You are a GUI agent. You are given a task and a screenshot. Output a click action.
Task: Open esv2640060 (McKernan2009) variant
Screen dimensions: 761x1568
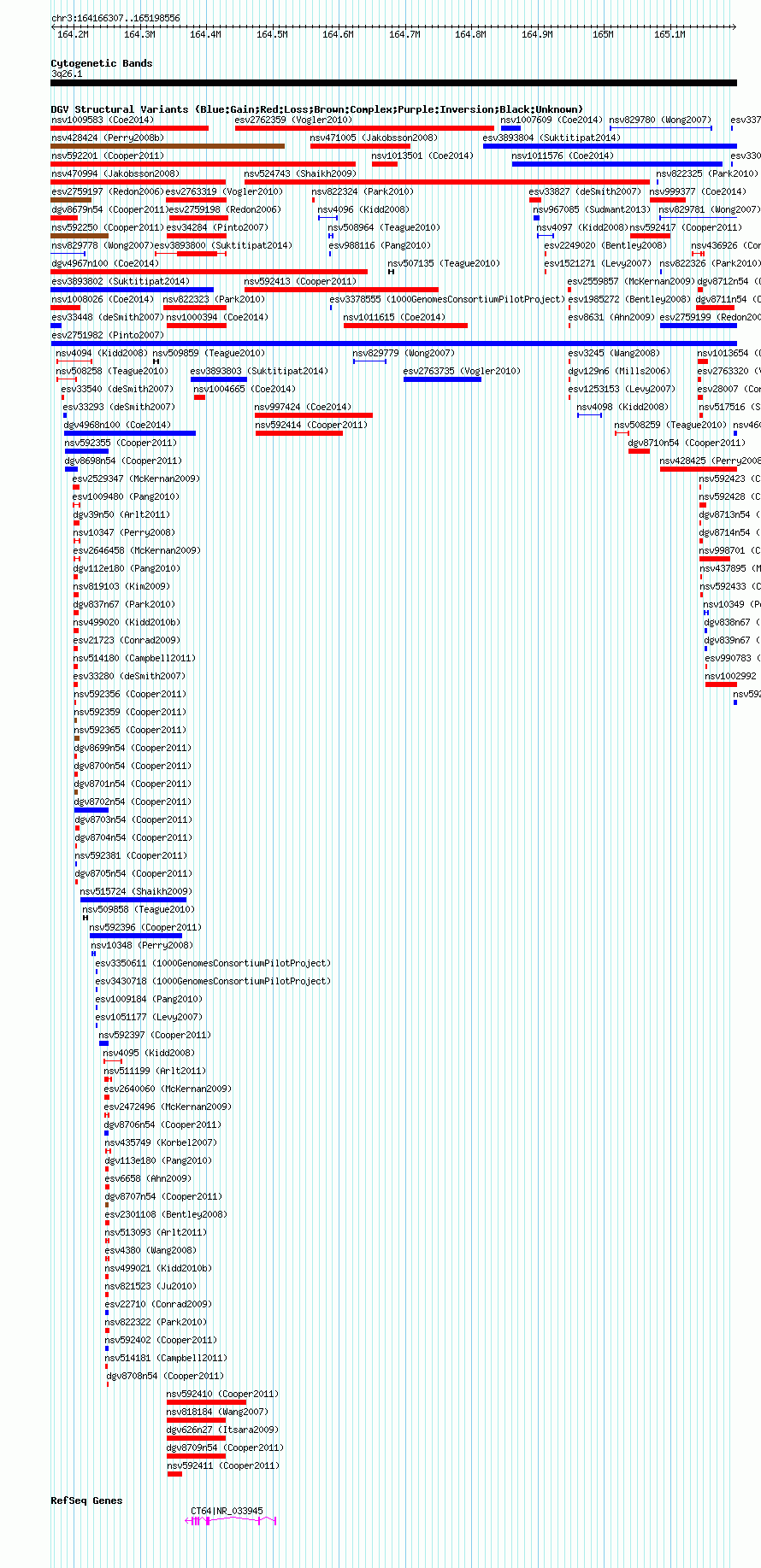168,1089
